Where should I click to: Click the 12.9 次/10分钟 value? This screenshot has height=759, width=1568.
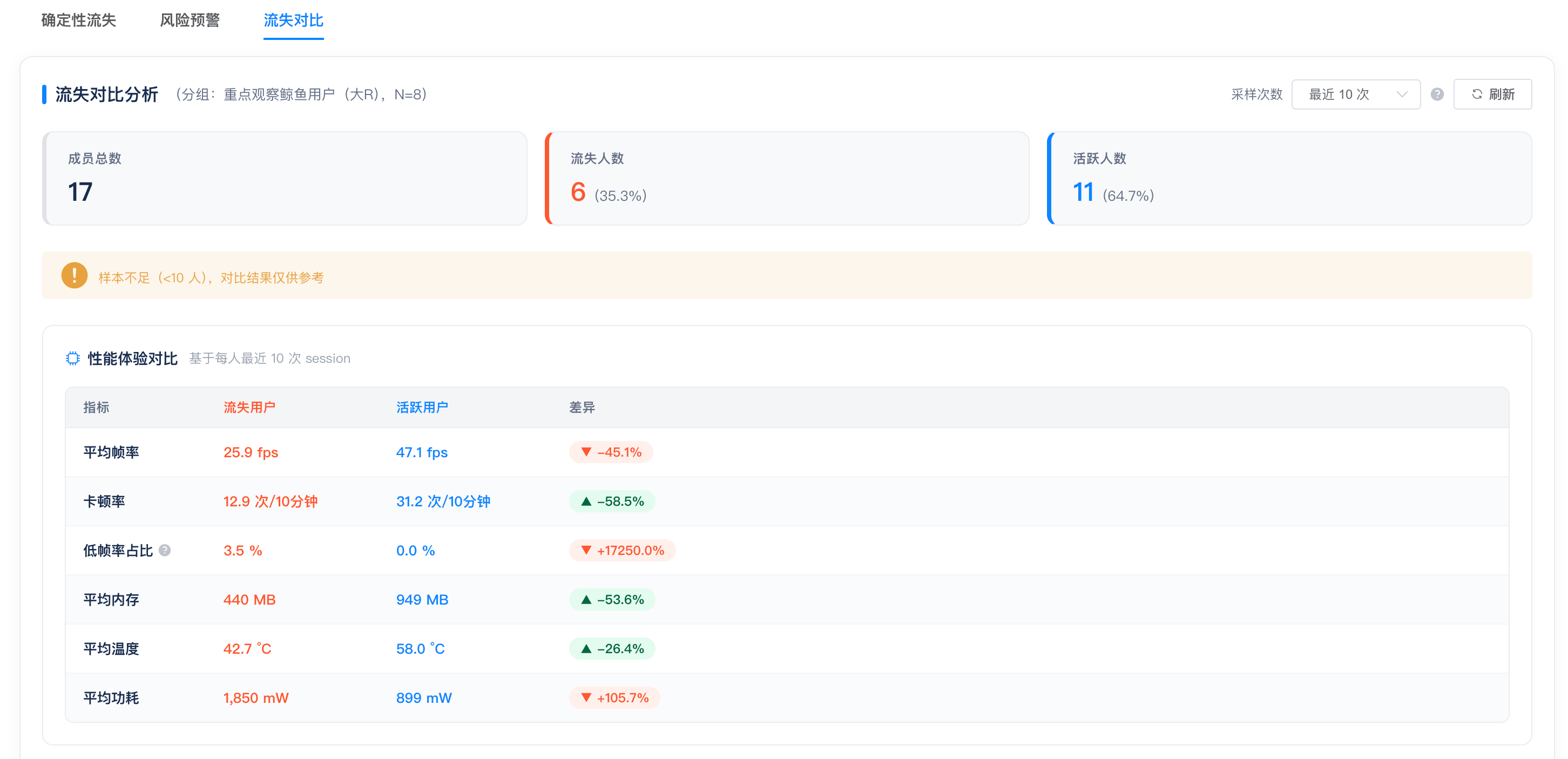[271, 502]
